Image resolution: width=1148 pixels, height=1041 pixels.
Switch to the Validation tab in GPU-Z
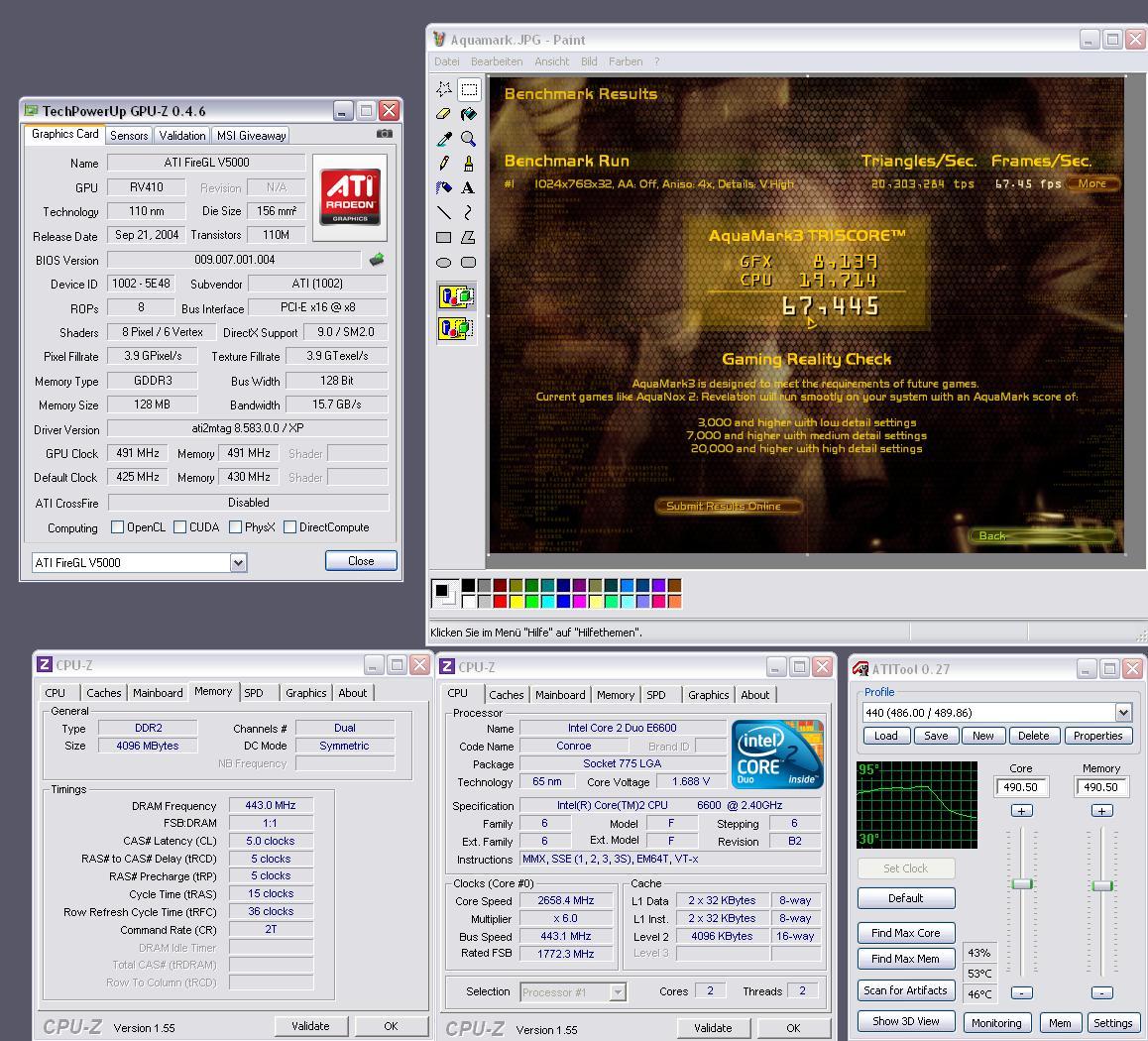click(x=182, y=136)
